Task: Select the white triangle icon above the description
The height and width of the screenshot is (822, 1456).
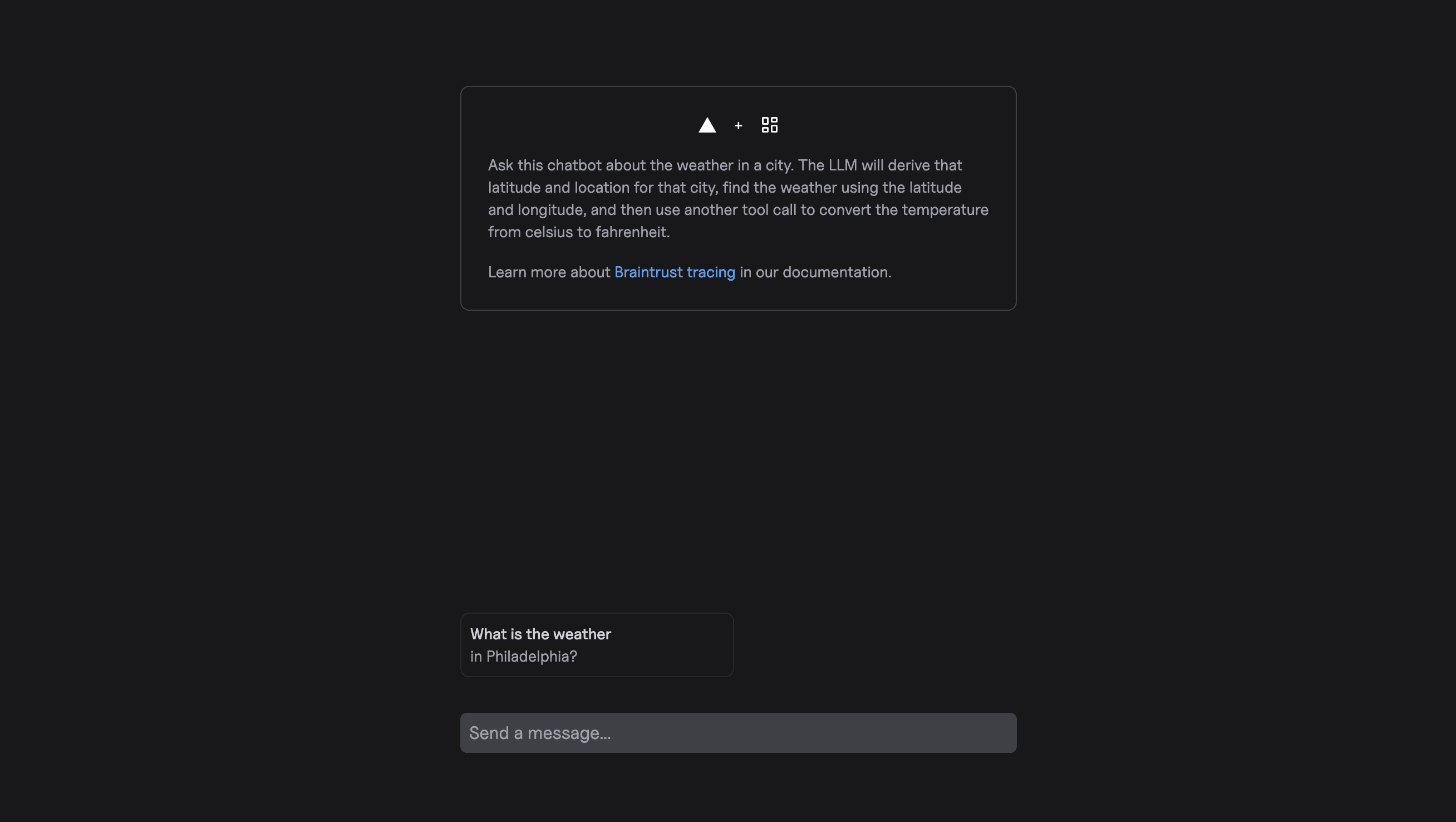Action: 707,124
